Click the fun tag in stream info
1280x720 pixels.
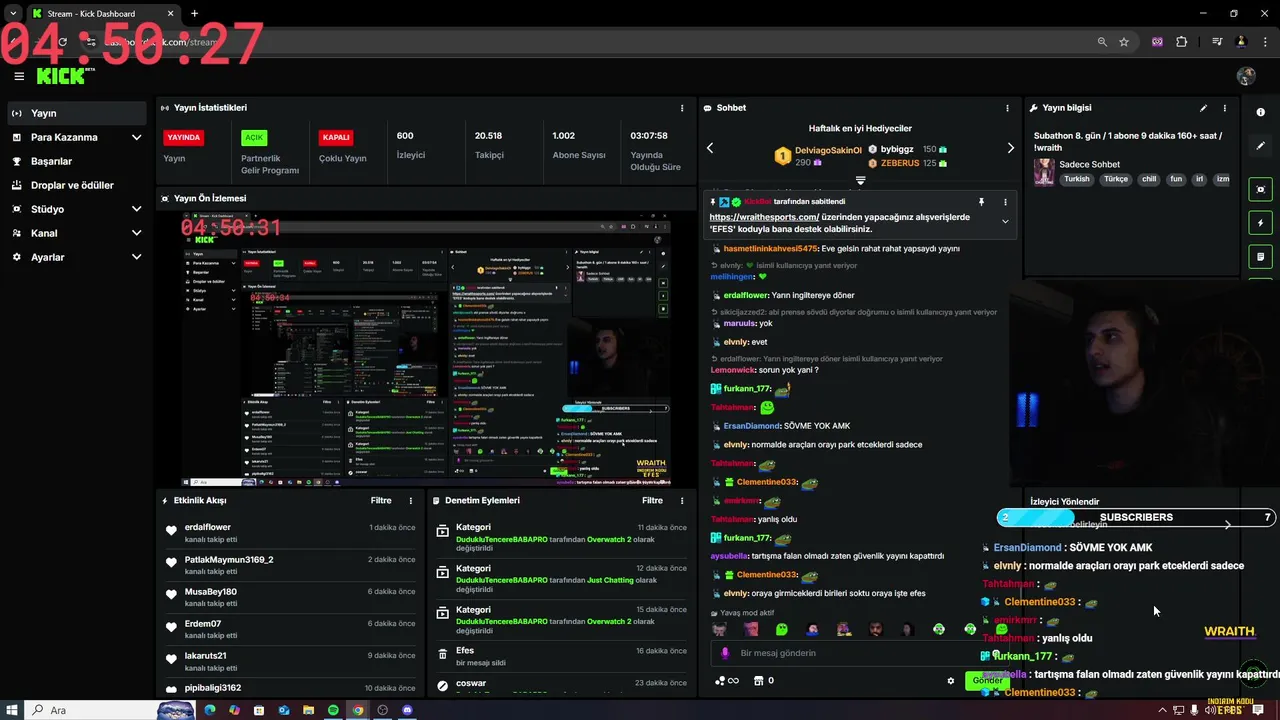tap(1176, 179)
